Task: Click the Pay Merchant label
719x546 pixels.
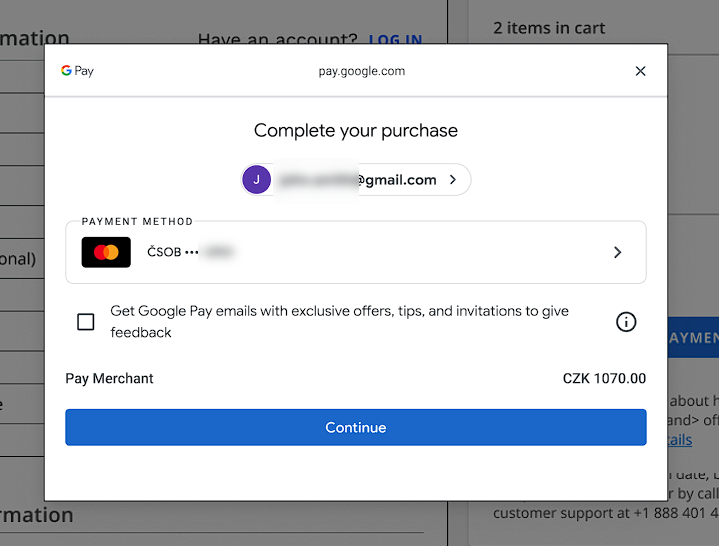Action: click(110, 379)
